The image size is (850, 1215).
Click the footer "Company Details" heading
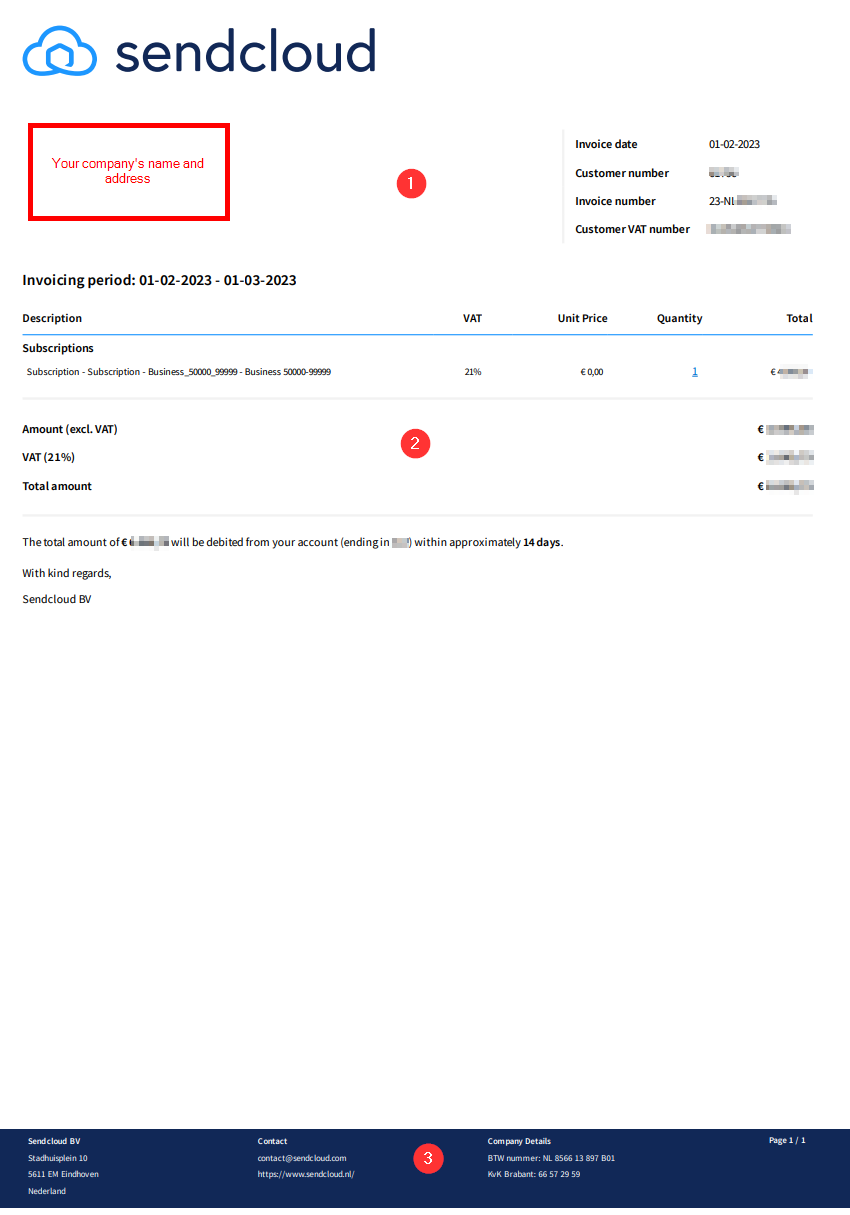click(x=519, y=1141)
